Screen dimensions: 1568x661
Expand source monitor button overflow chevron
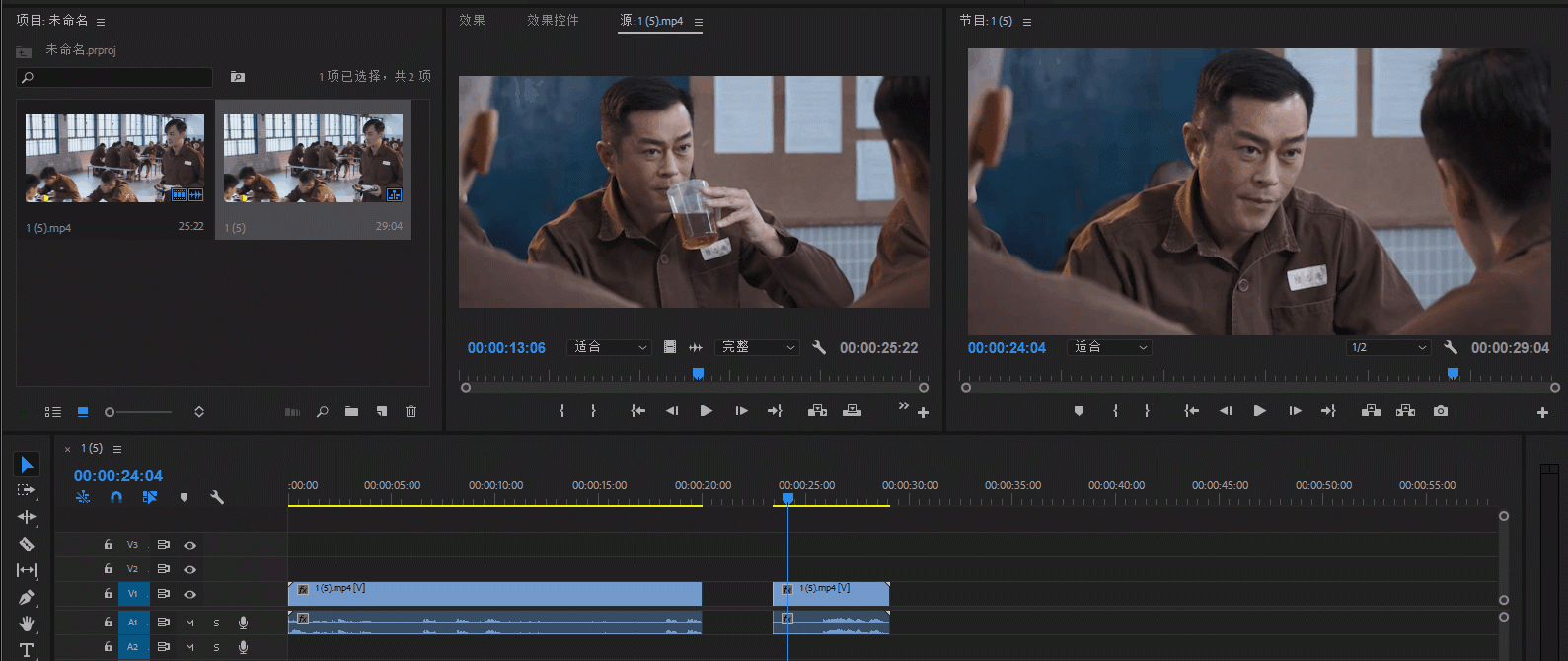click(903, 405)
